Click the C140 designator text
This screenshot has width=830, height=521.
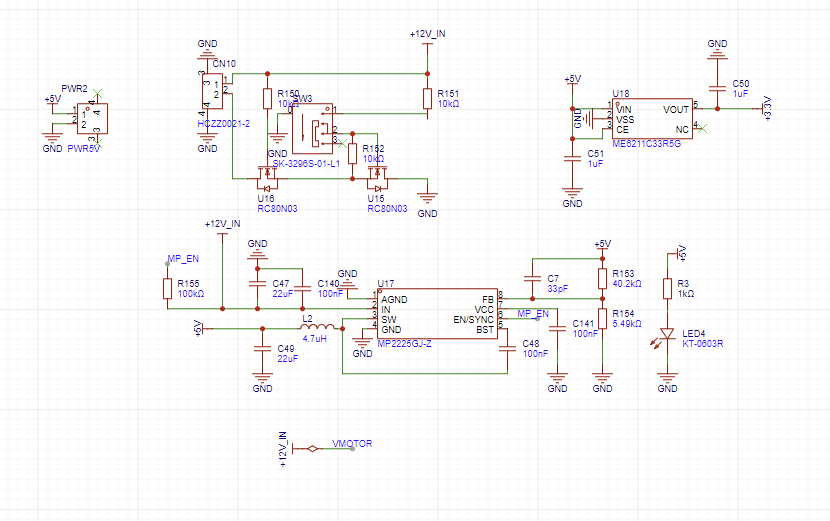(328, 284)
